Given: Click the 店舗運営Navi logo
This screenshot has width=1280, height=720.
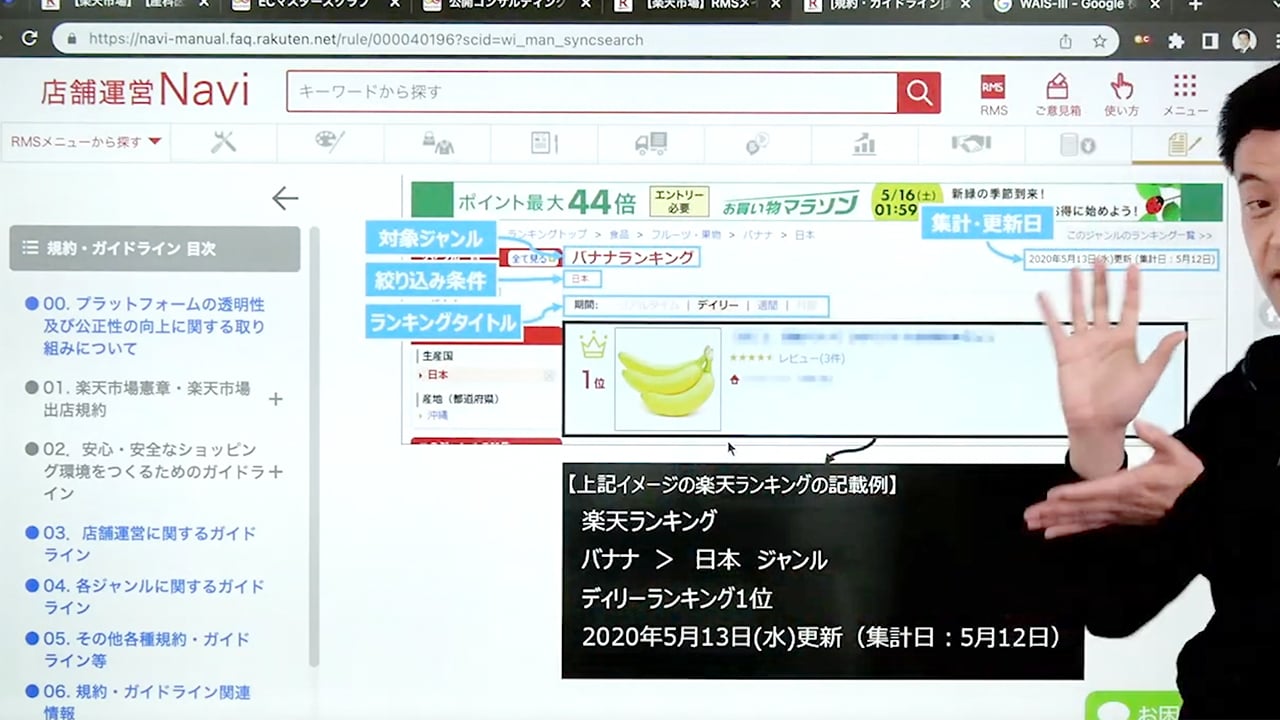Looking at the screenshot, I should click(x=144, y=91).
